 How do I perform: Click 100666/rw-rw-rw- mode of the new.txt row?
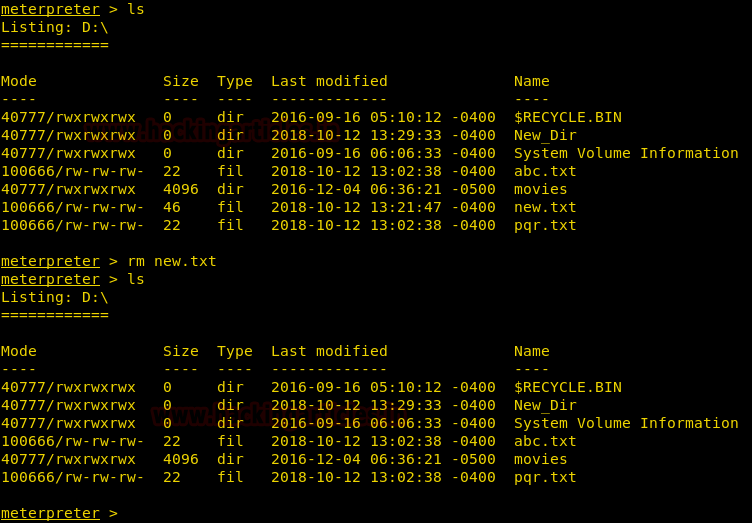(72, 207)
